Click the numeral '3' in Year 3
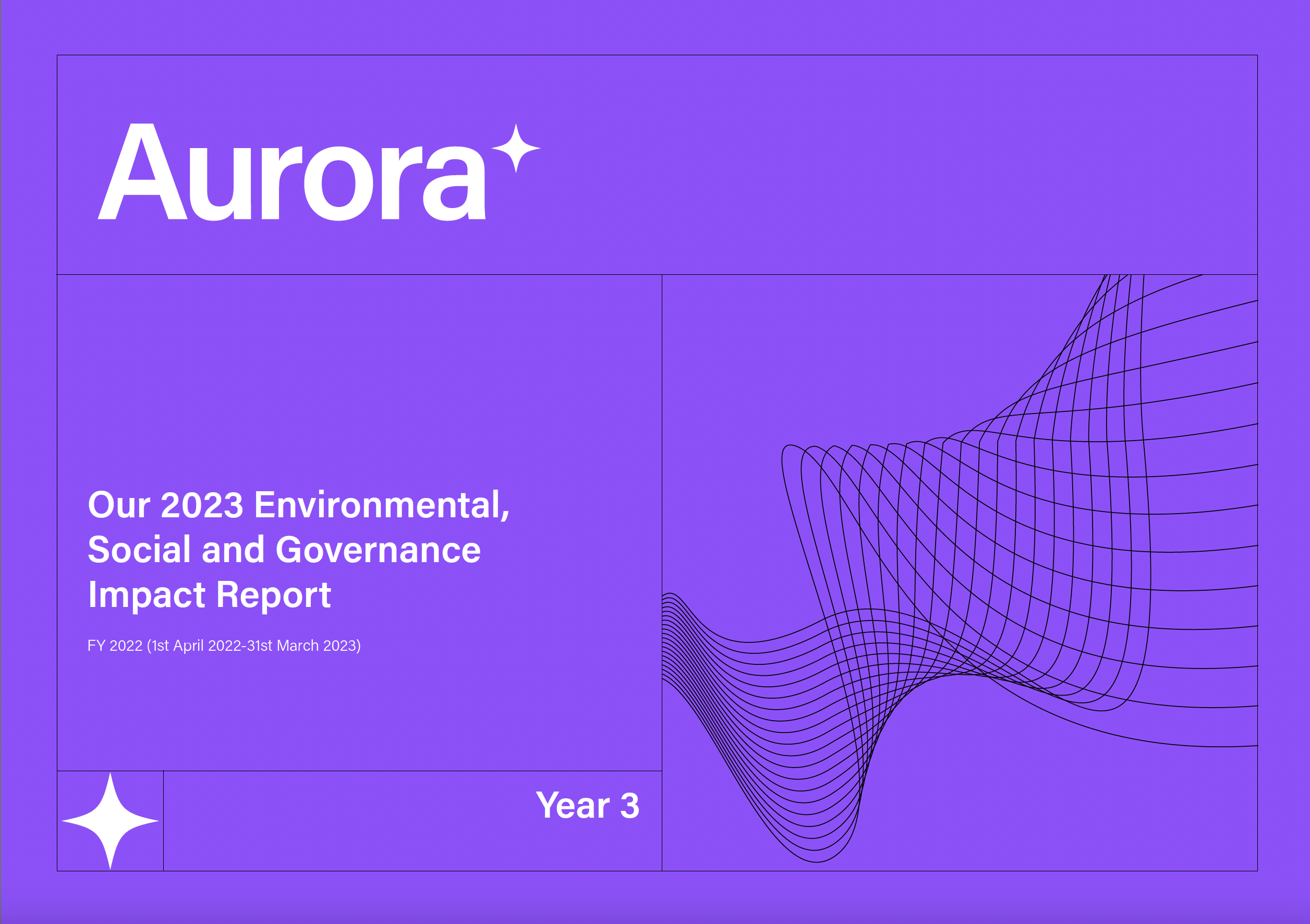Screen dimensions: 1310x924 tap(629, 805)
